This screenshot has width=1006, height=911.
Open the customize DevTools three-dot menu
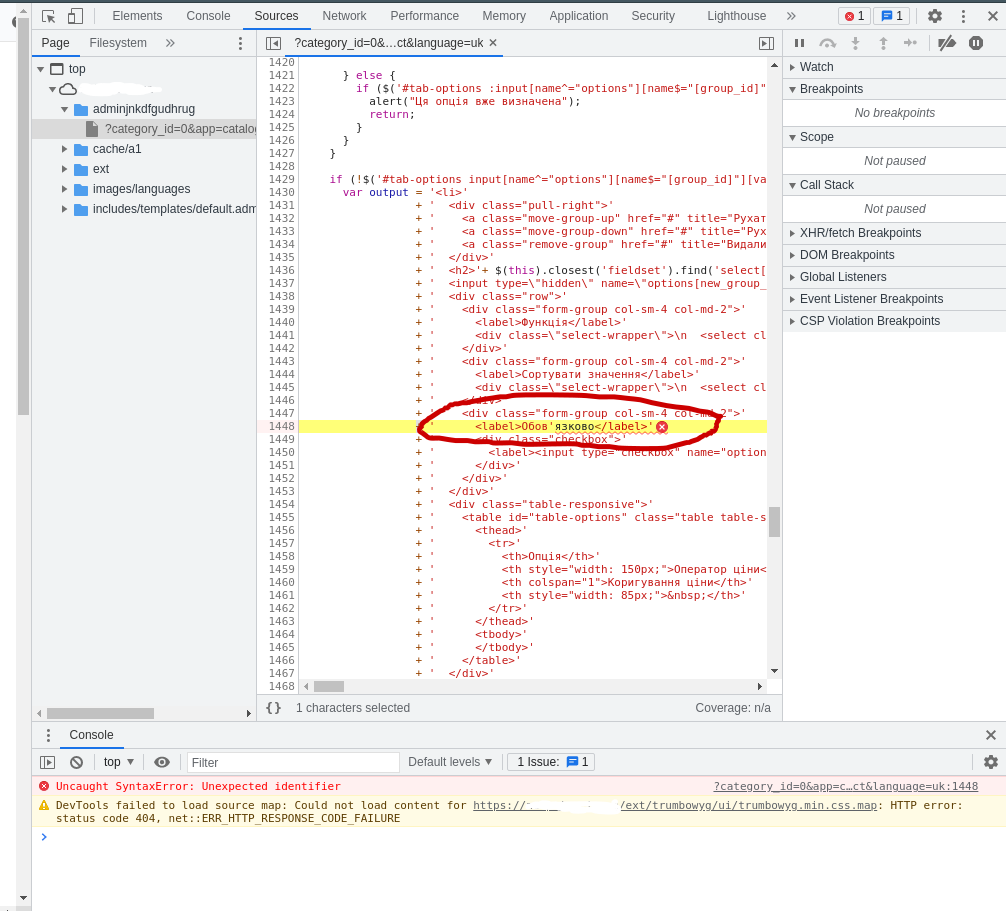tap(963, 16)
